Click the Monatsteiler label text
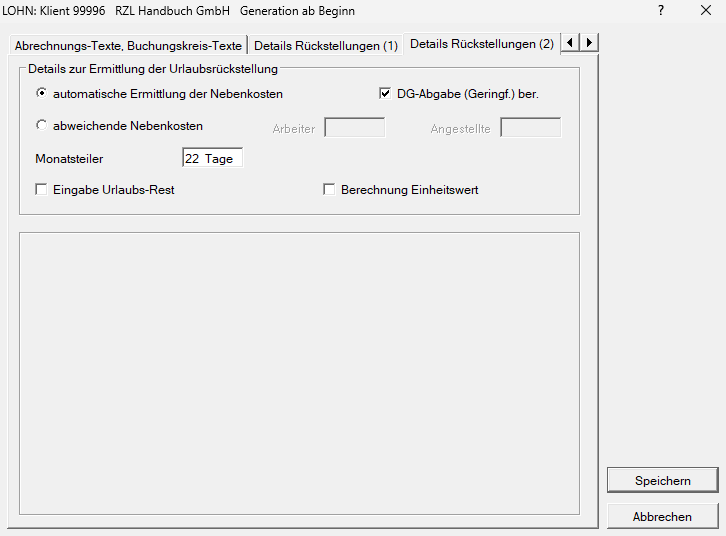The image size is (726, 536). [x=69, y=159]
